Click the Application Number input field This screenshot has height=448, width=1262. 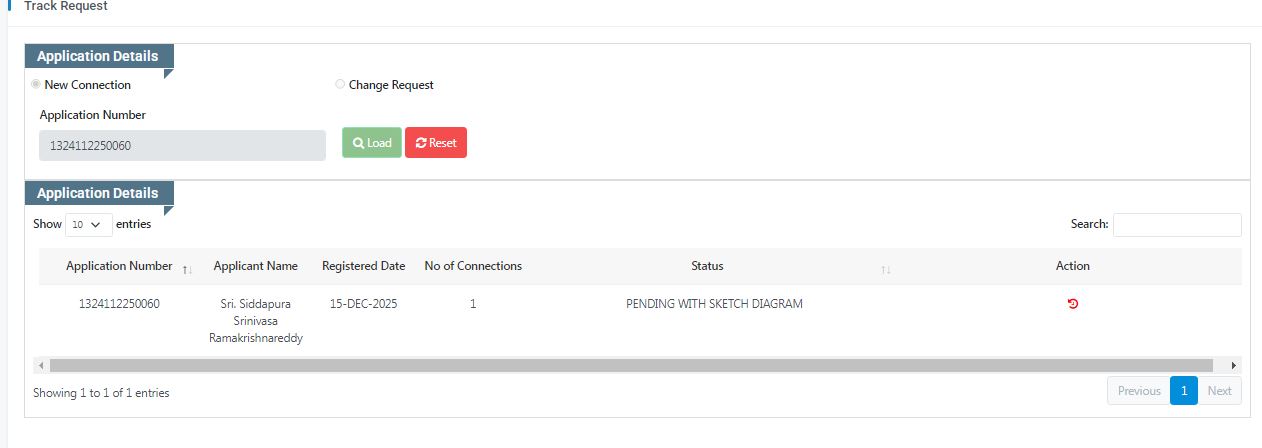182,145
